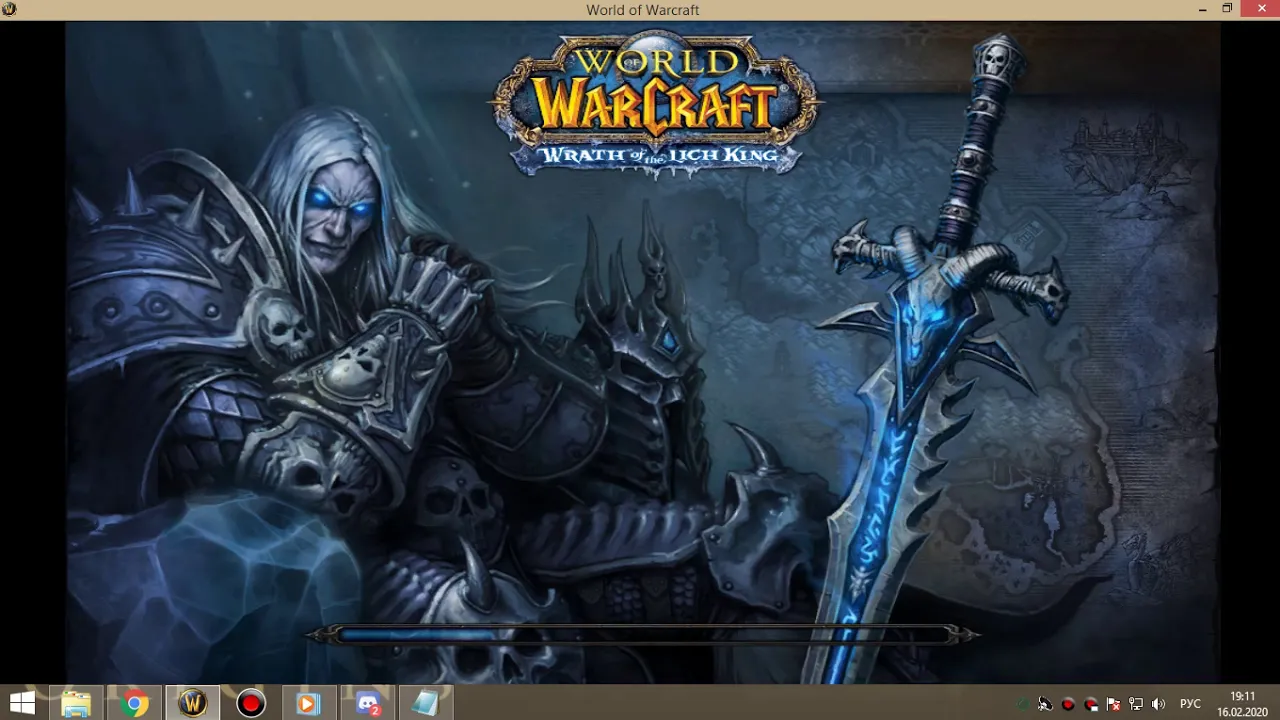Open the red screen recorder taskbar app
The image size is (1280, 720).
coord(250,703)
